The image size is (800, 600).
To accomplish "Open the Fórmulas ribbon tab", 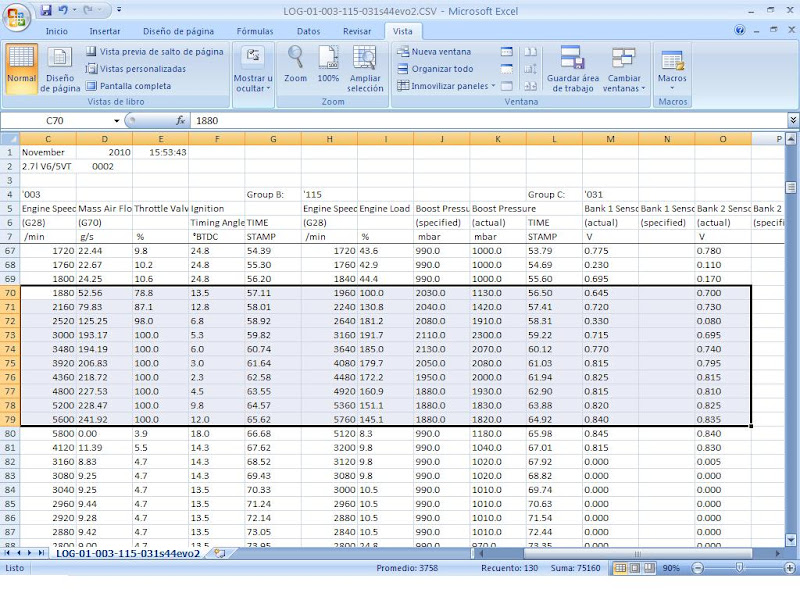I will coord(254,31).
